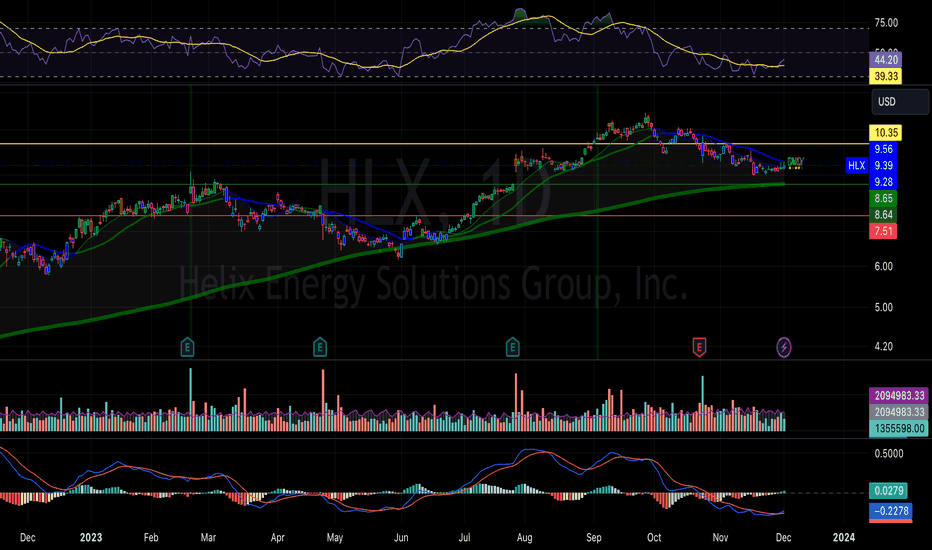
Task: Select the teal 1355598.00 volume label
Action: coord(899,428)
